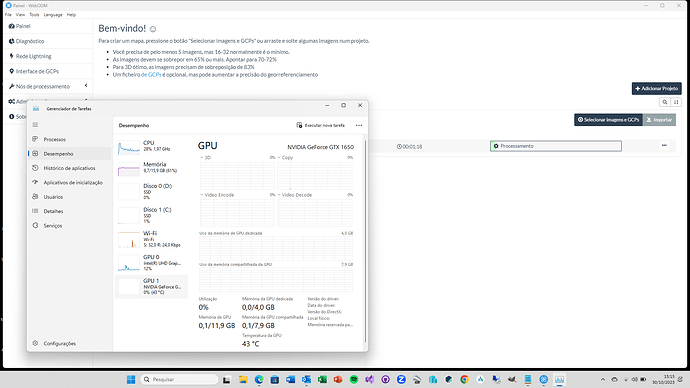Open Histórico de aplicativos in Task Manager
The image size is (690, 388).
(x=69, y=168)
